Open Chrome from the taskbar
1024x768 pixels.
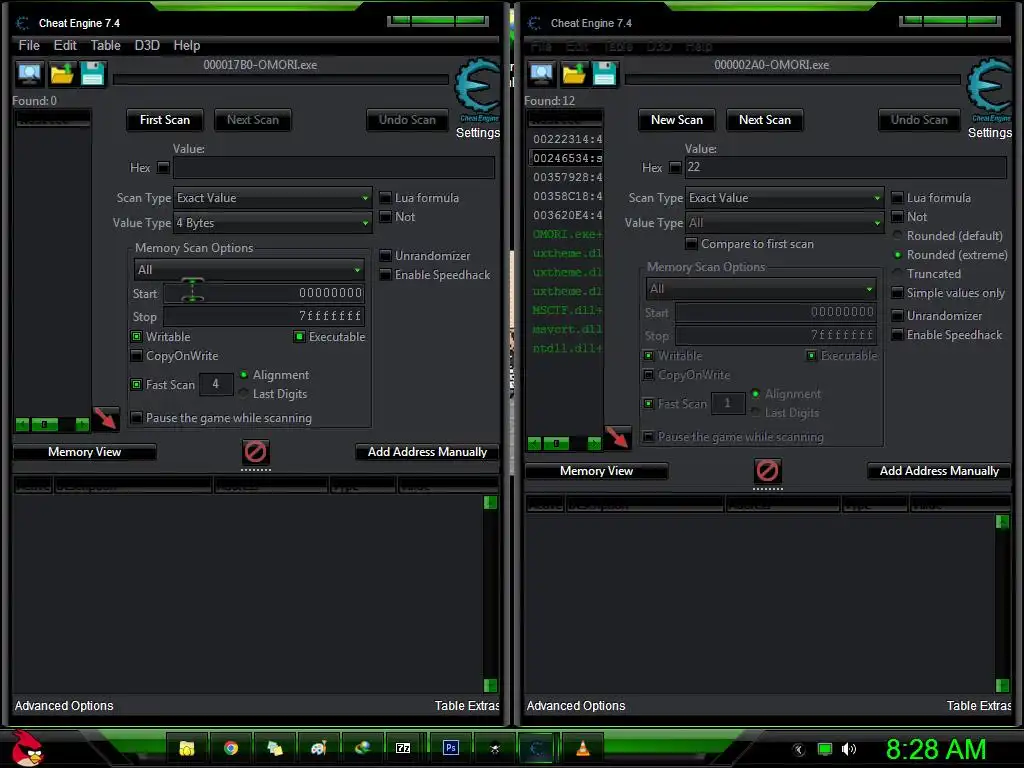(x=231, y=748)
